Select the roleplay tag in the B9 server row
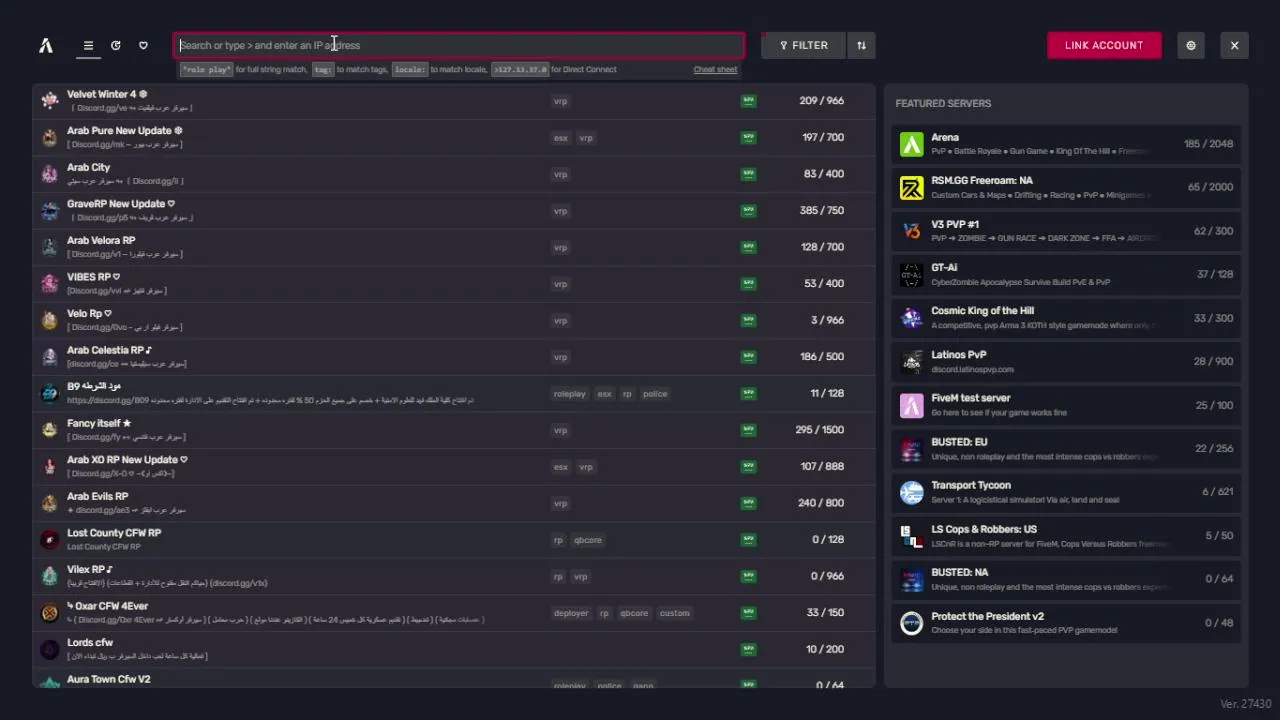 (x=570, y=394)
